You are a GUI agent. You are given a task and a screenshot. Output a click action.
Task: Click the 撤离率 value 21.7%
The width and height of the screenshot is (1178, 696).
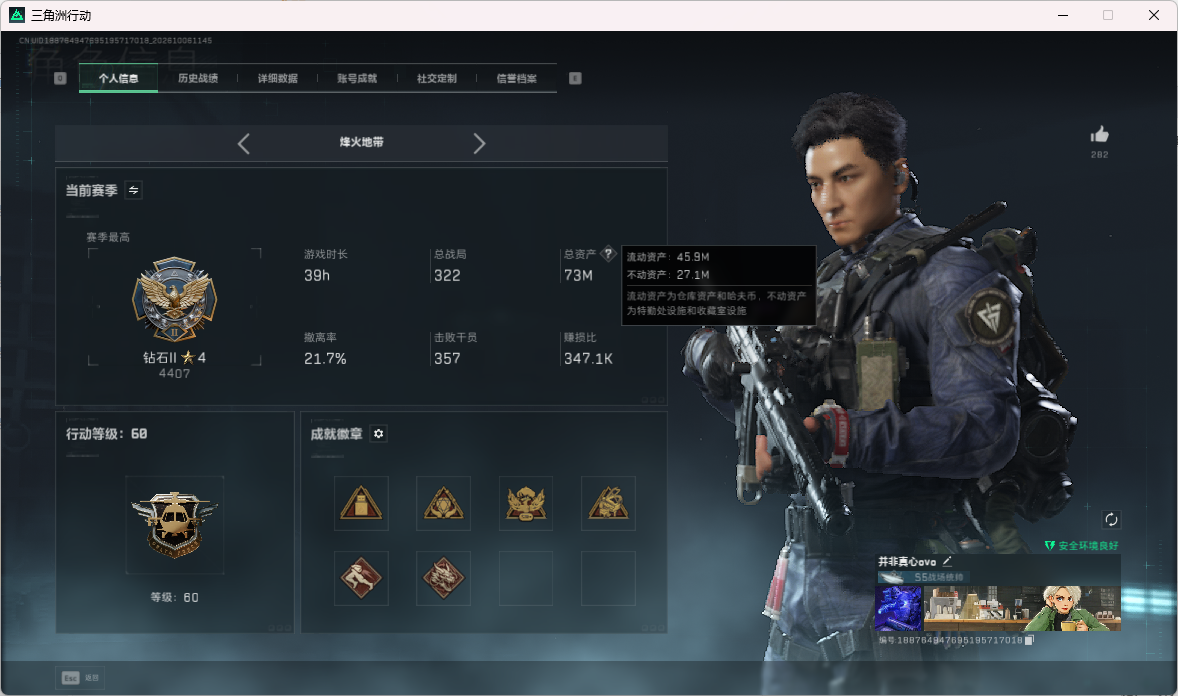click(x=325, y=359)
